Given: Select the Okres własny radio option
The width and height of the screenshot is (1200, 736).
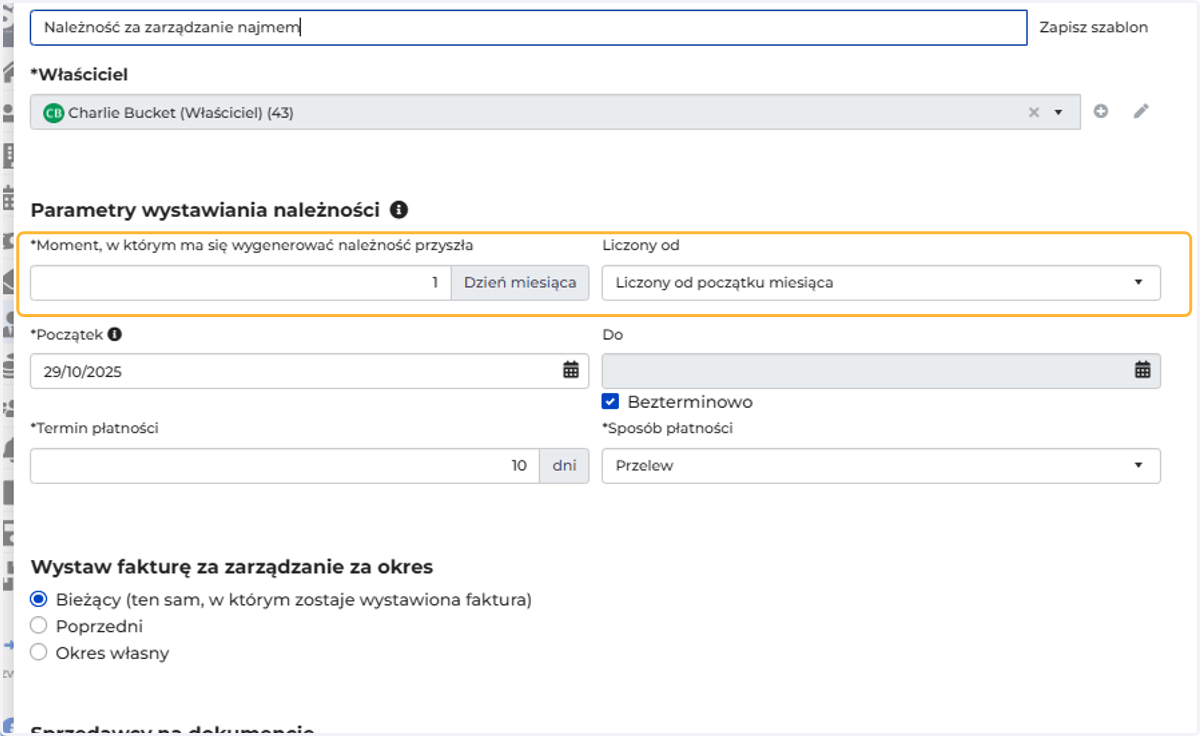Looking at the screenshot, I should pyautogui.click(x=39, y=653).
